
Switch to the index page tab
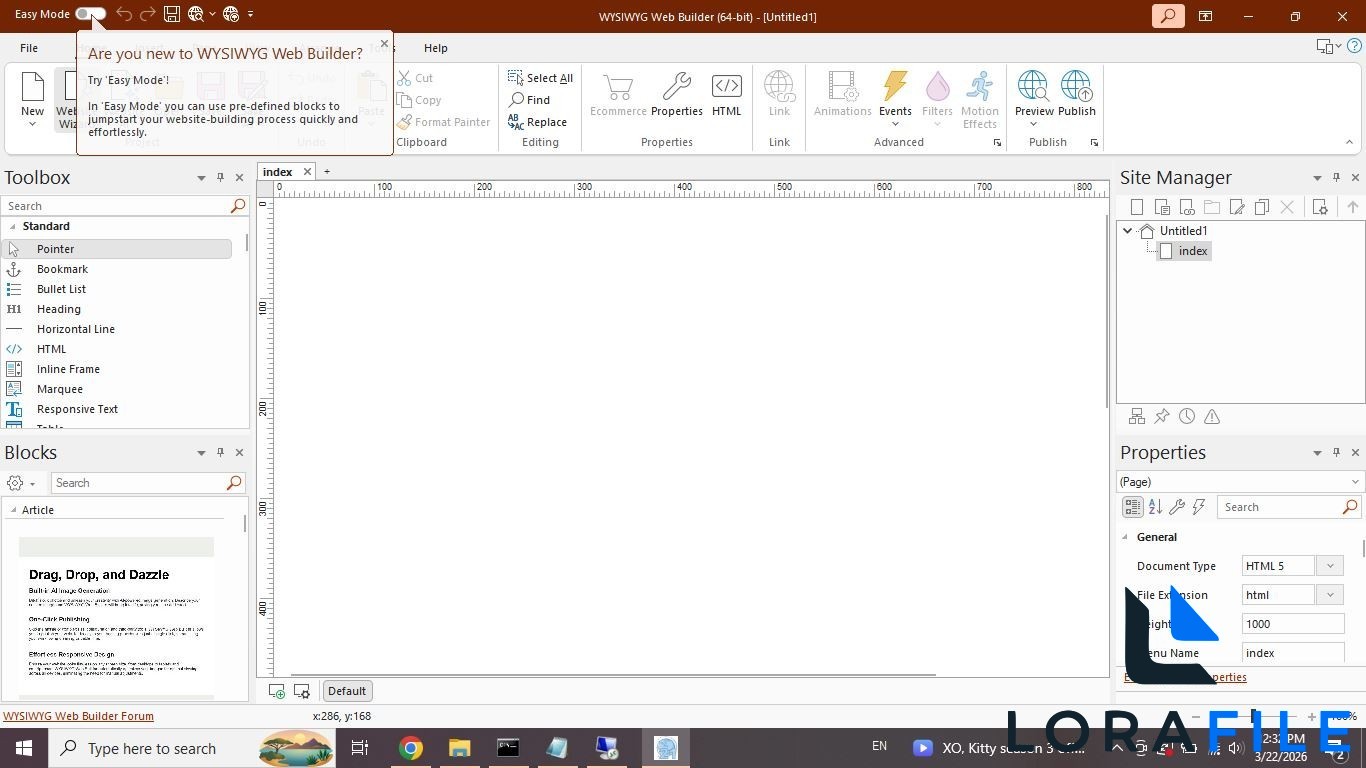click(276, 171)
